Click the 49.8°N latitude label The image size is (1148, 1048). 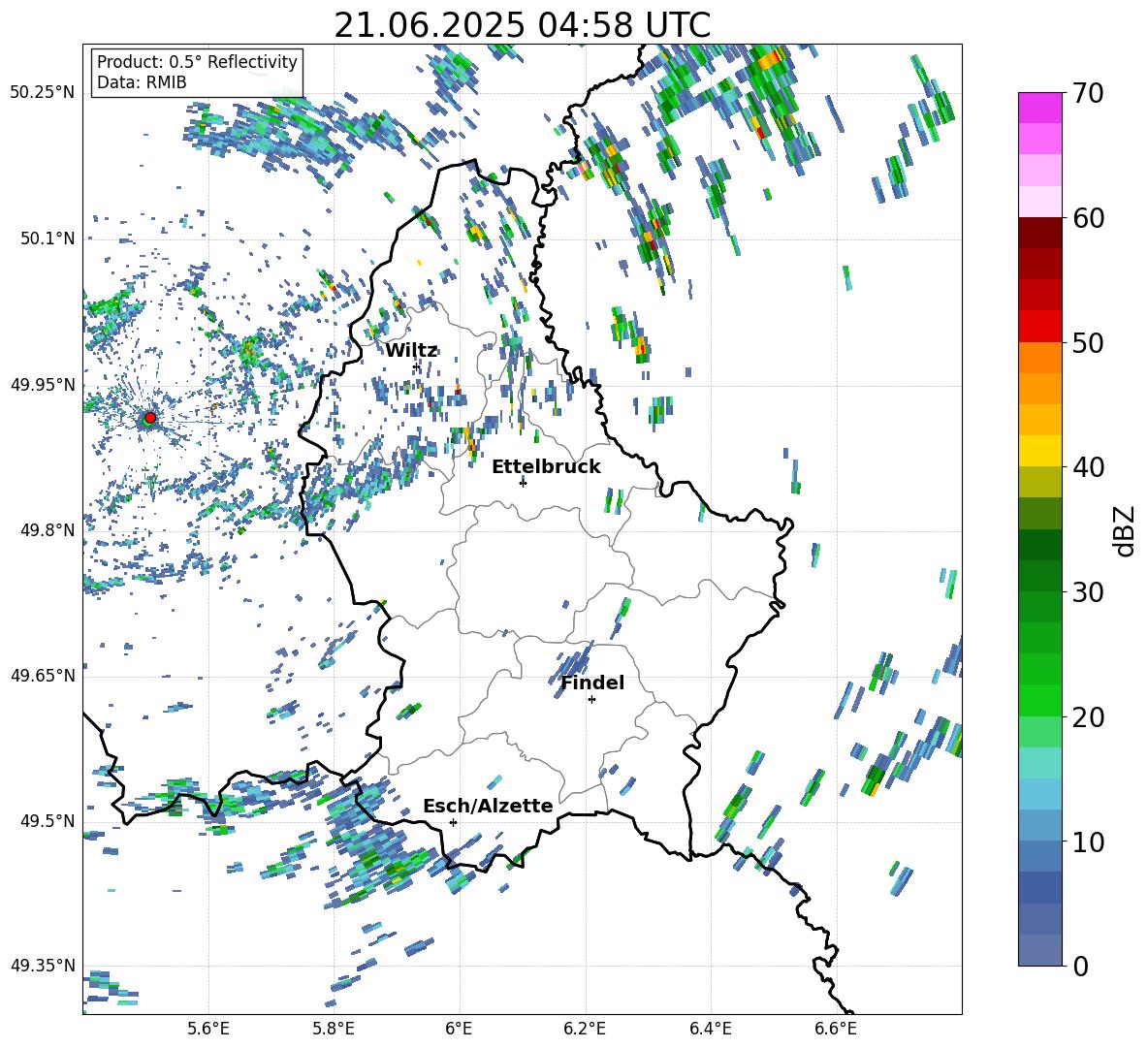pyautogui.click(x=47, y=530)
